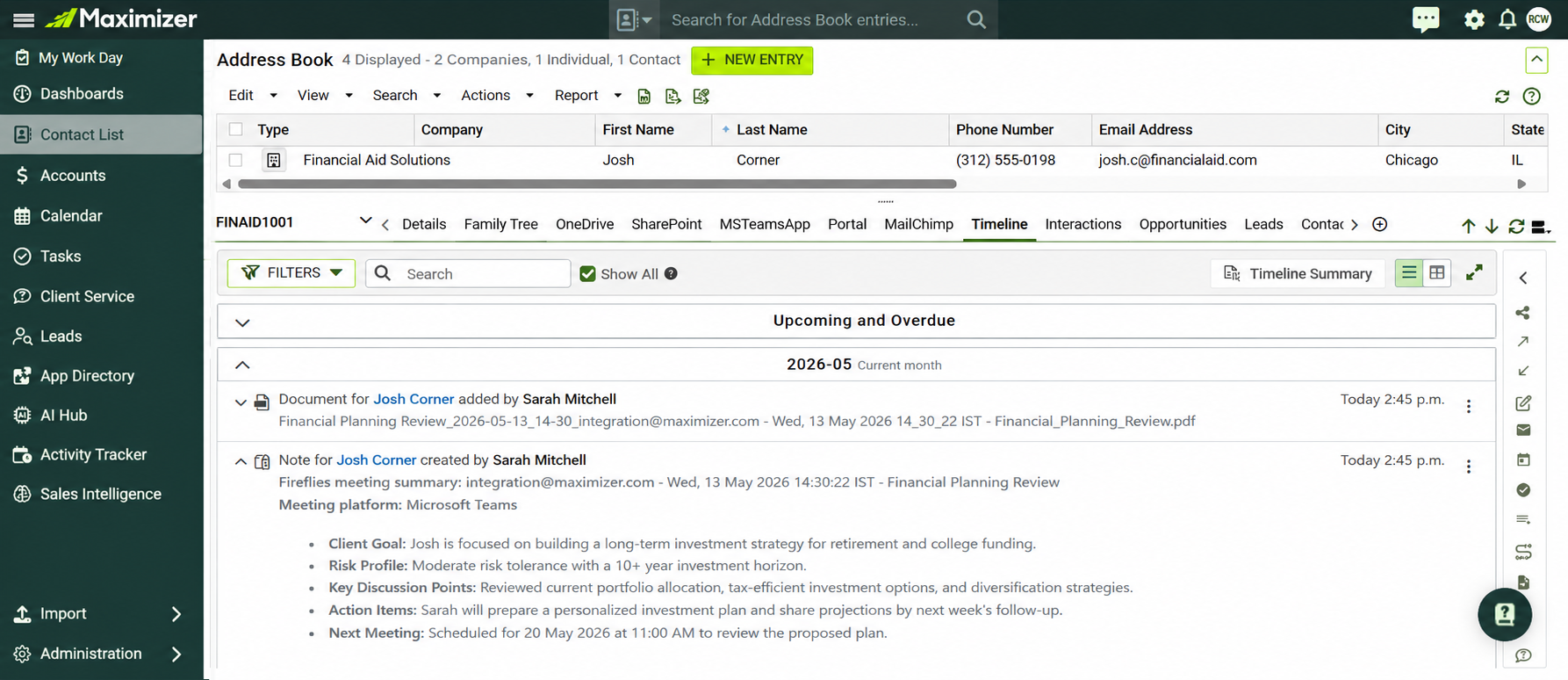The height and width of the screenshot is (680, 1568).
Task: Open the chat messages icon
Action: pos(1426,19)
